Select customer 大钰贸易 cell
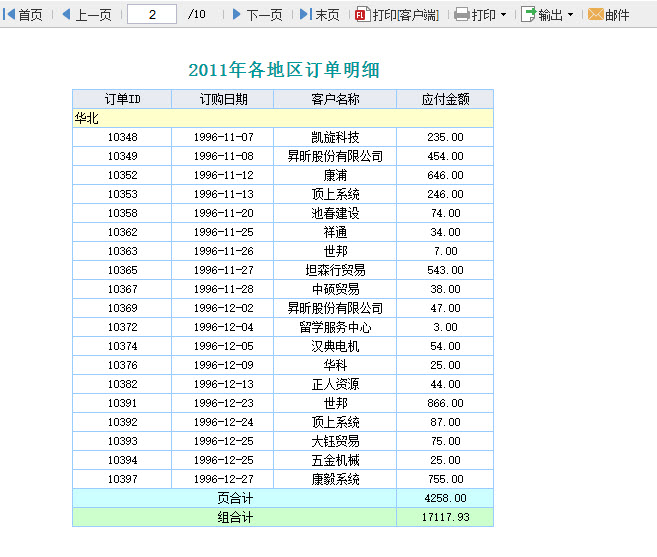This screenshot has width=657, height=557. [335, 441]
